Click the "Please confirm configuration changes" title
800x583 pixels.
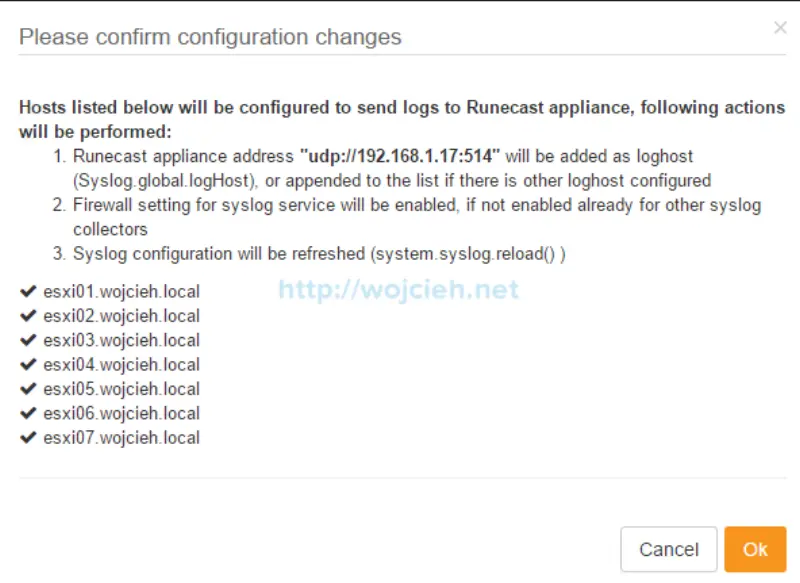point(210,38)
